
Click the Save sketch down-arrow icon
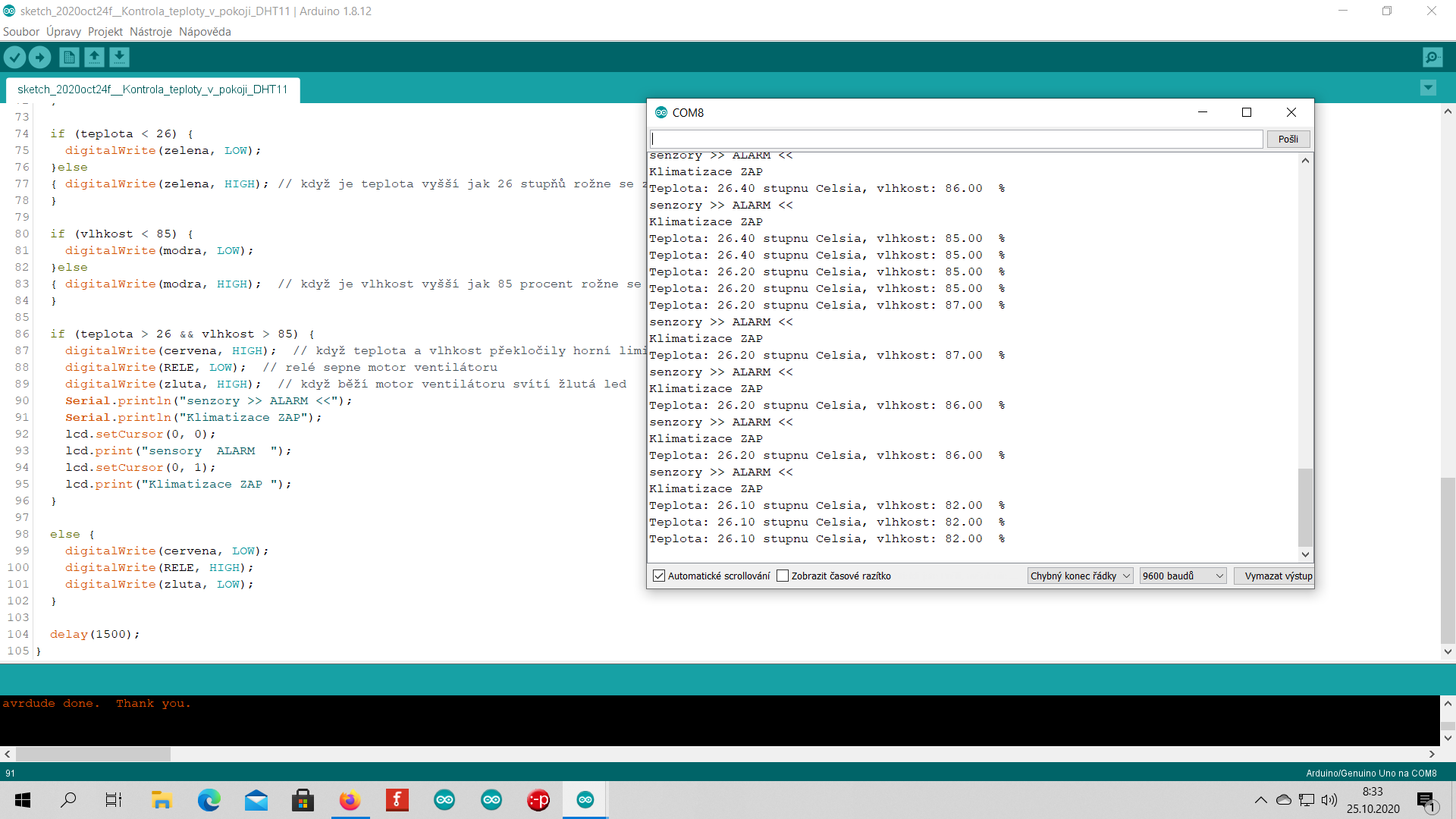pos(119,57)
